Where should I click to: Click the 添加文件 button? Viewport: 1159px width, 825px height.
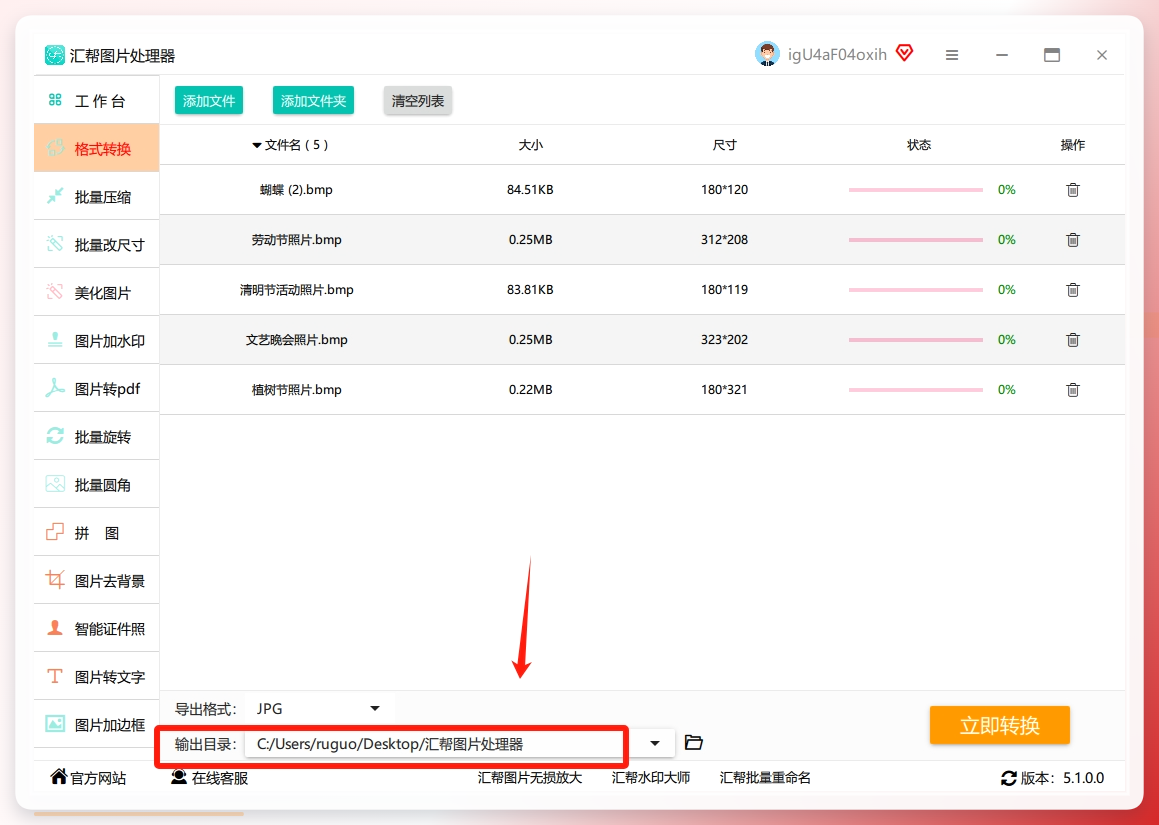[209, 101]
